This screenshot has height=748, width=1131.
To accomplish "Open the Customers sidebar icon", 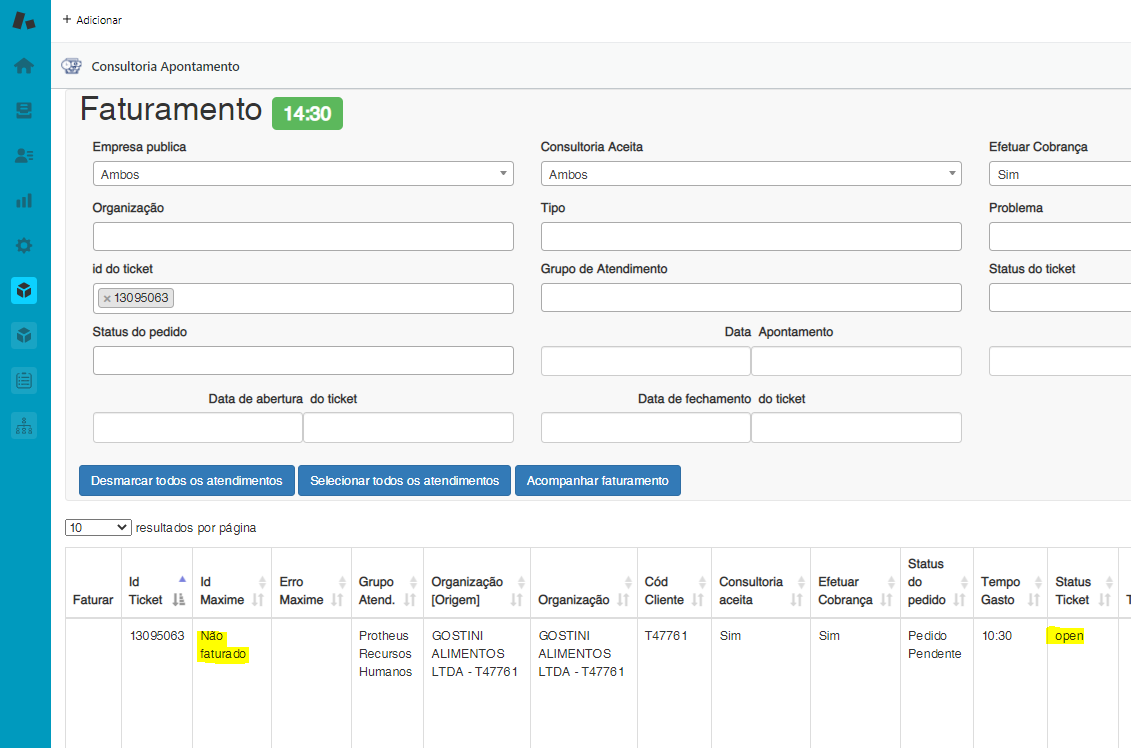I will point(24,156).
